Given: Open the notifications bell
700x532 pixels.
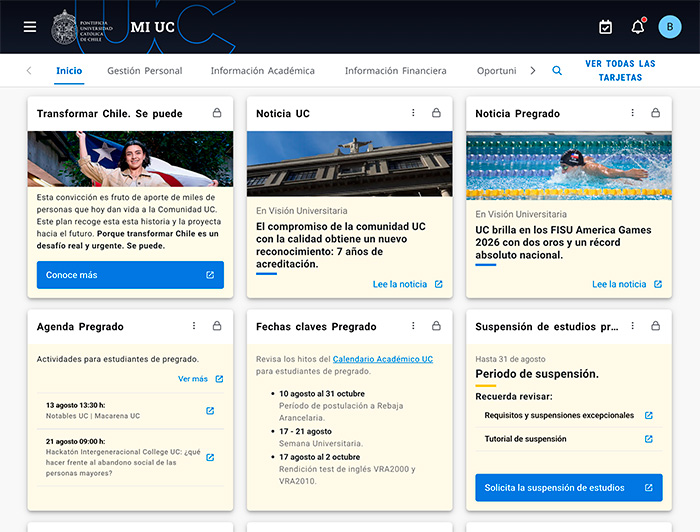Looking at the screenshot, I should pos(638,27).
